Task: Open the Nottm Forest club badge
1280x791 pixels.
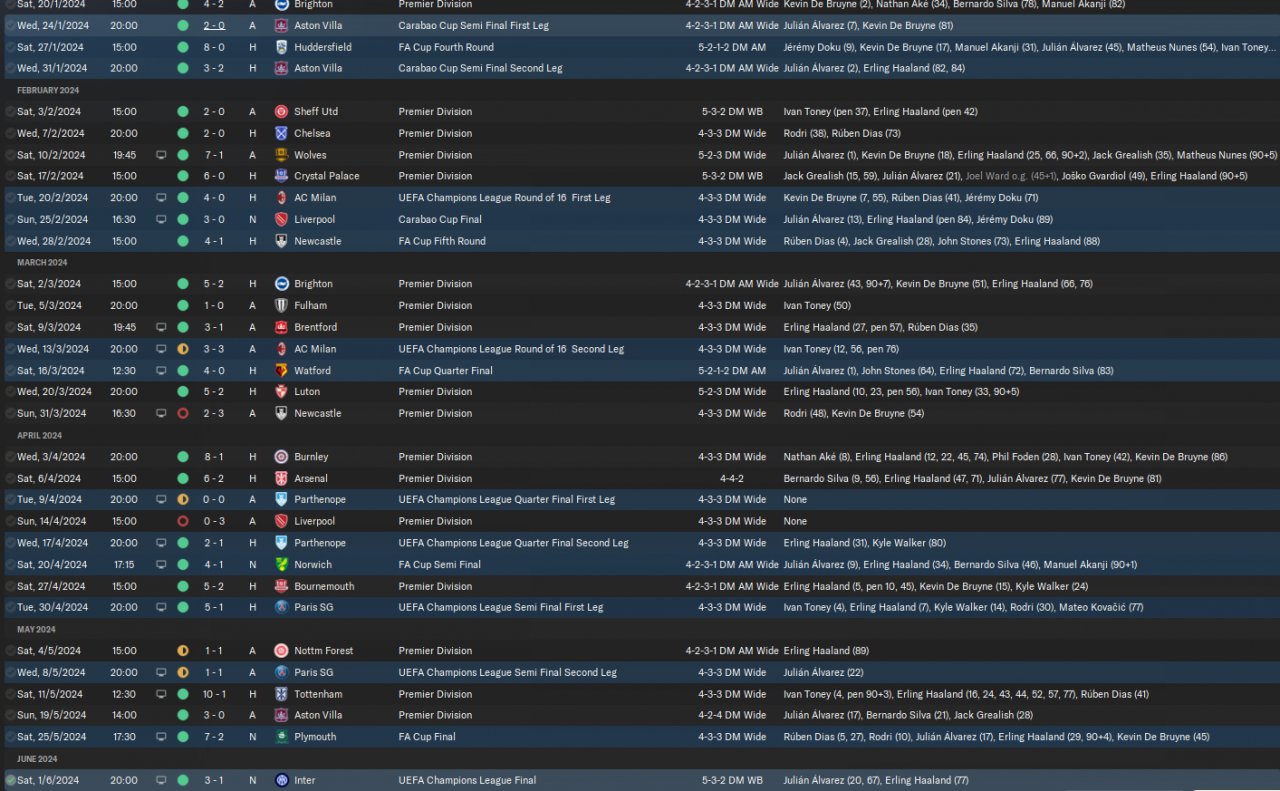Action: 282,651
